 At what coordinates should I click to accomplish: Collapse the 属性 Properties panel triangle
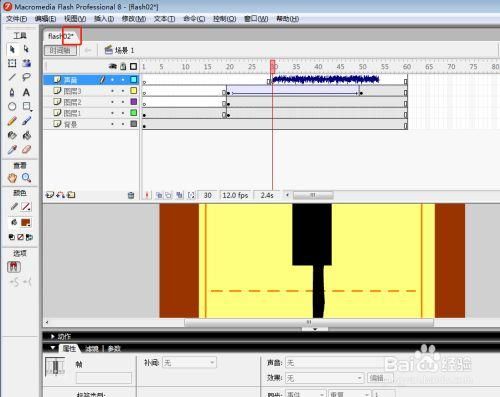tap(53, 348)
